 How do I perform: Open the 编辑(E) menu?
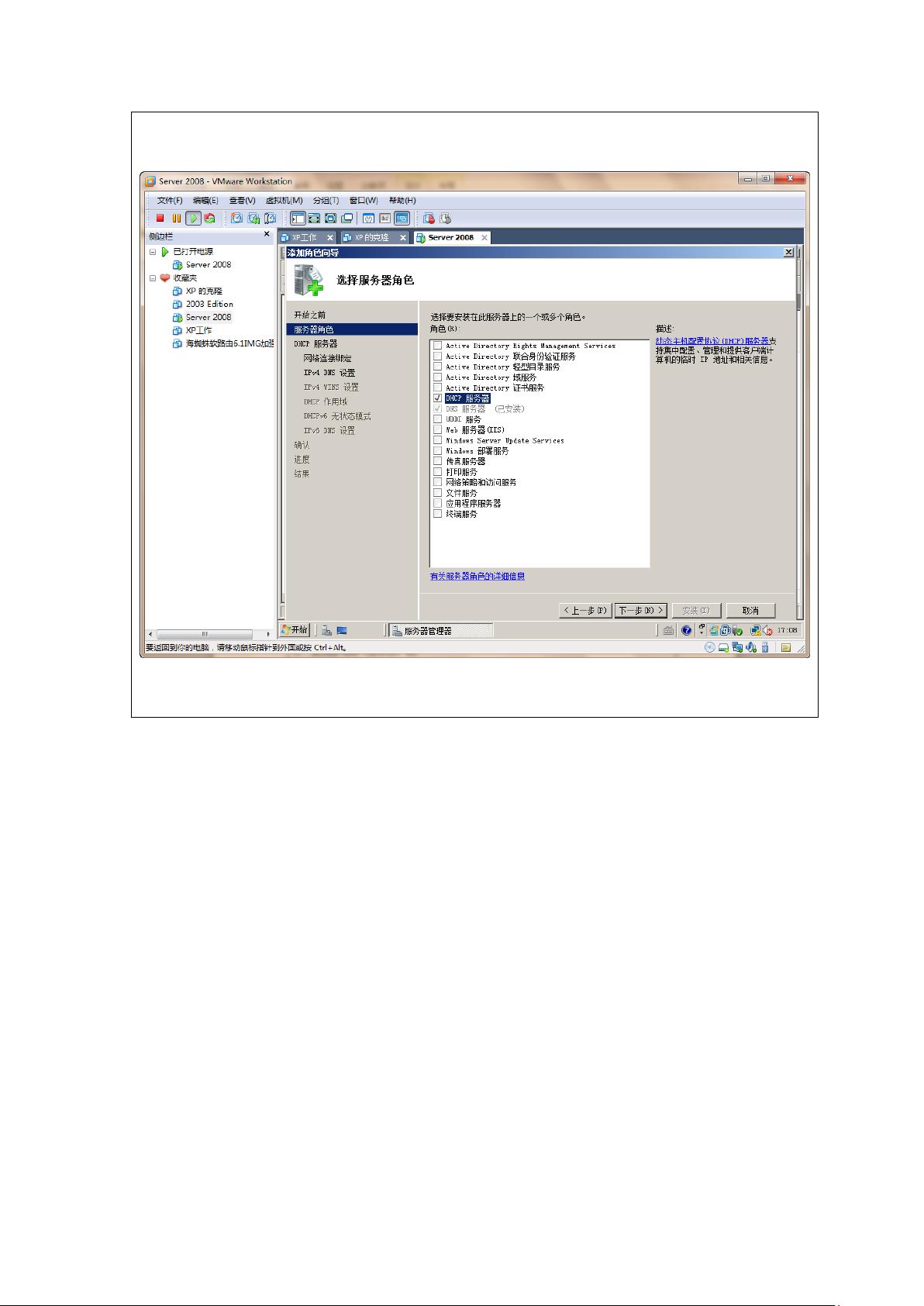[205, 200]
